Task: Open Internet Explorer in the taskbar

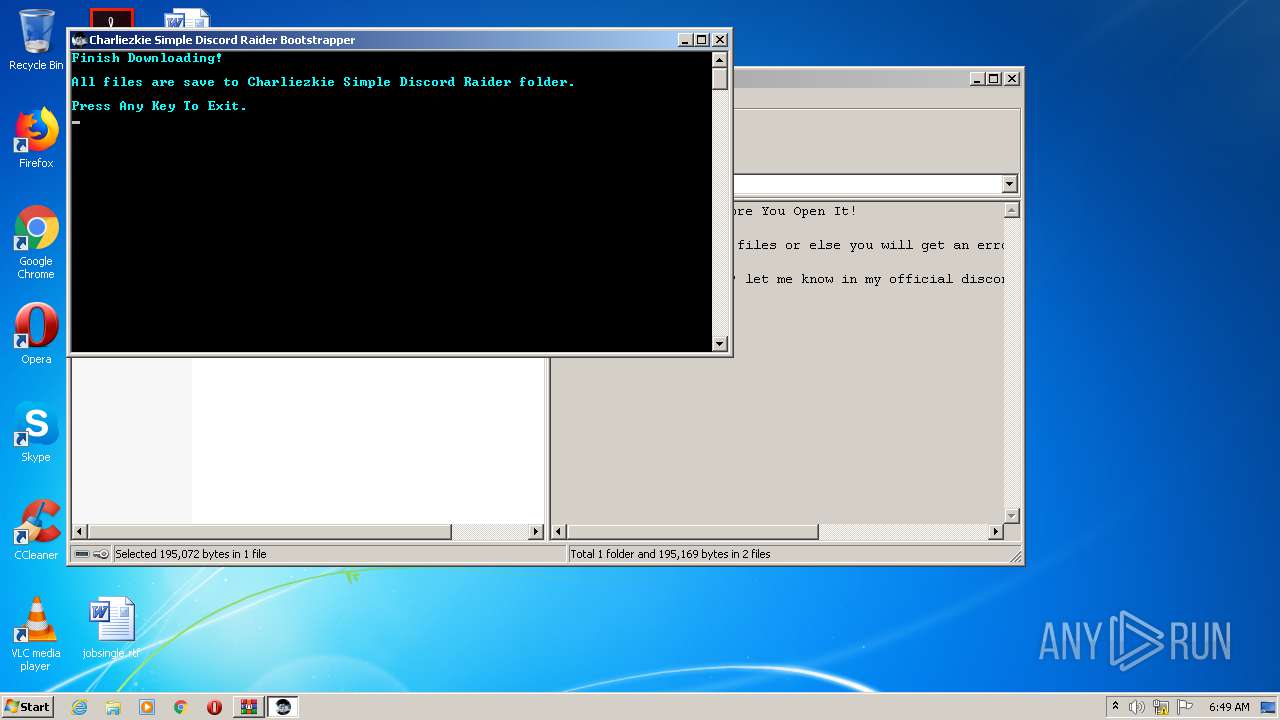Action: click(79, 707)
